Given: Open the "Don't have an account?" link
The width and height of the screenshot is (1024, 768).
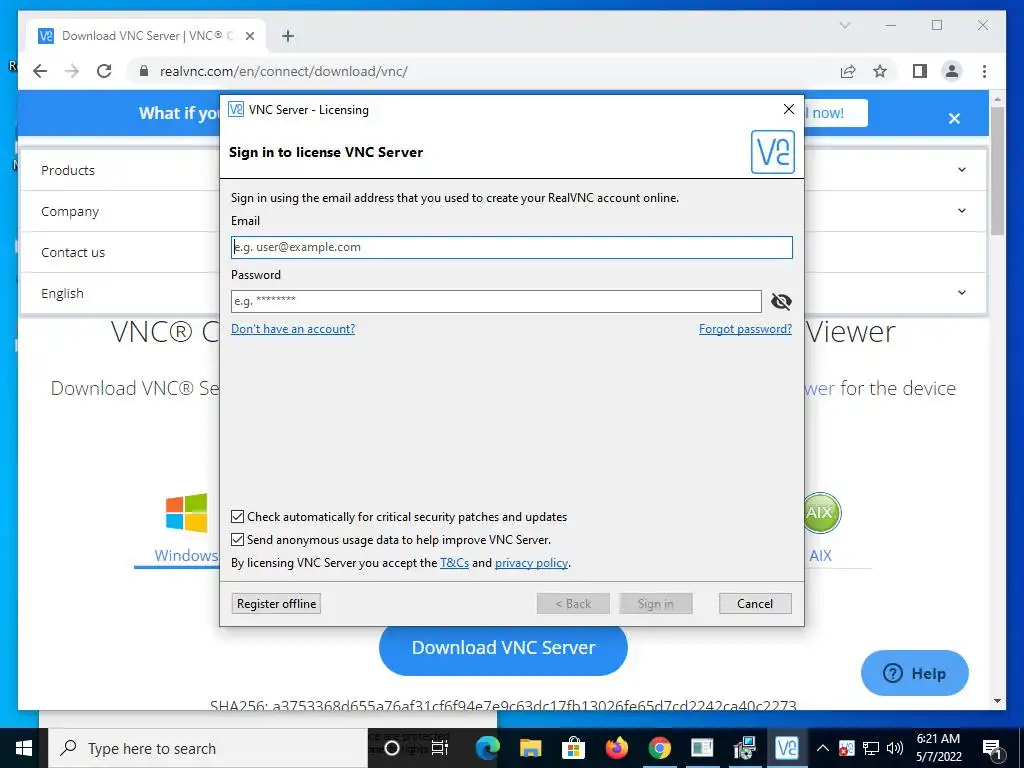Looking at the screenshot, I should point(293,328).
